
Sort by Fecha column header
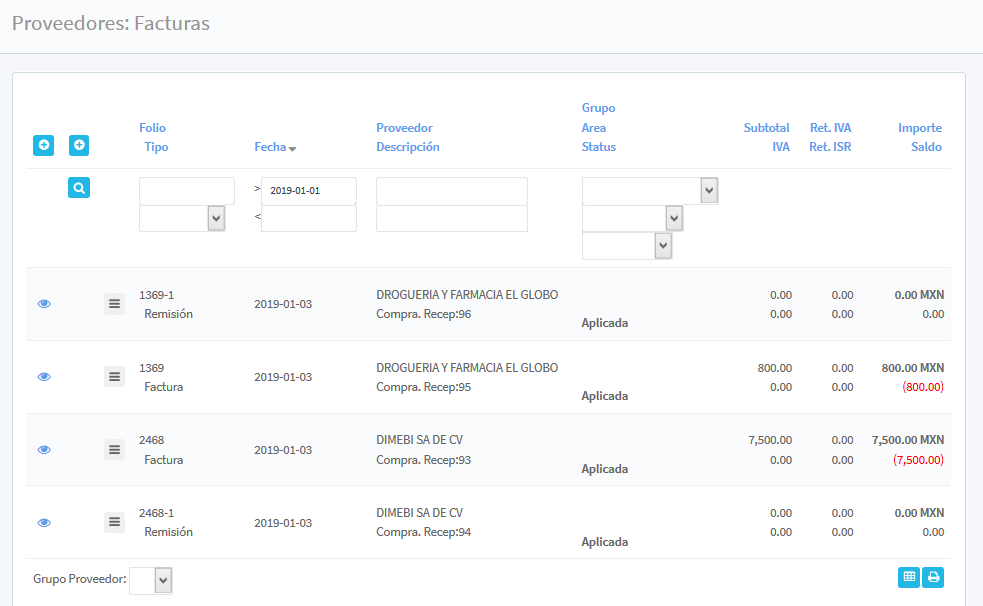270,147
